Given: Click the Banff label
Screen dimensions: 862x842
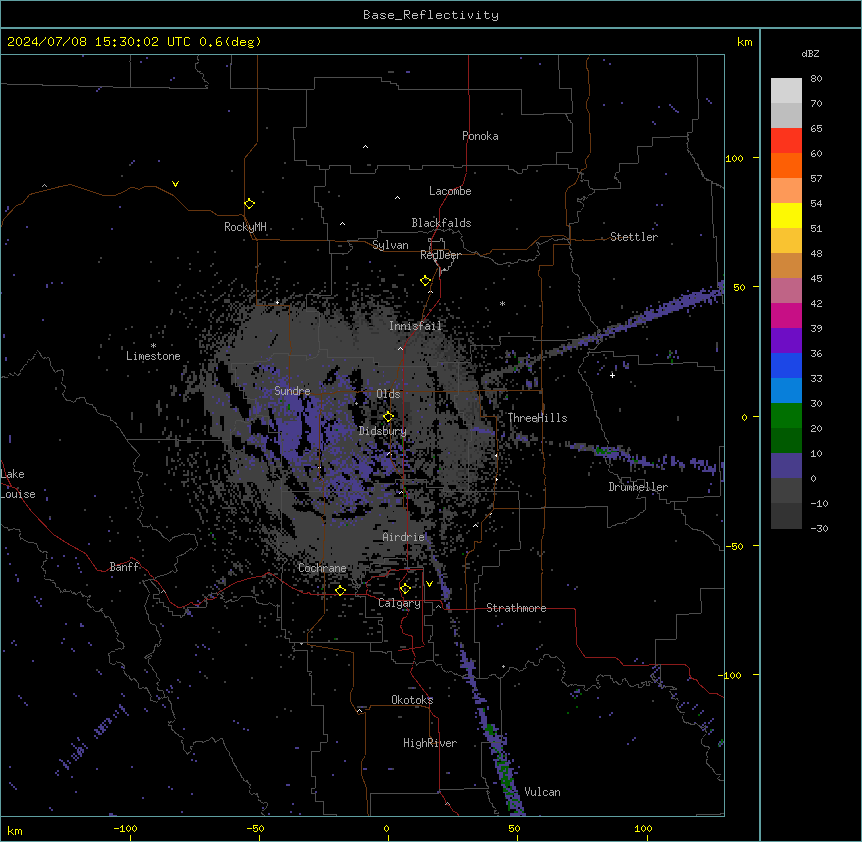Looking at the screenshot, I should coord(124,567).
